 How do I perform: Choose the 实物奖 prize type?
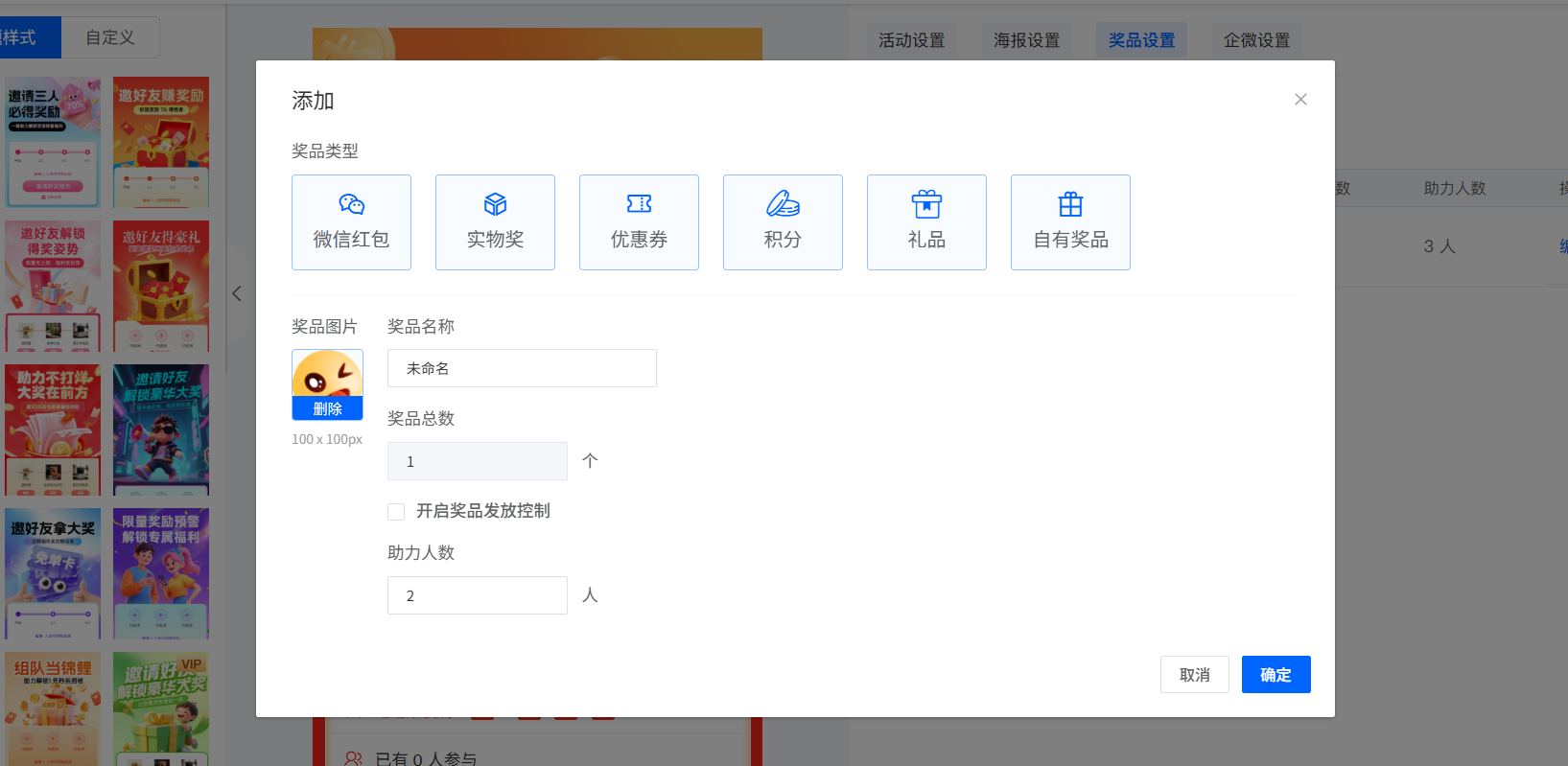(495, 222)
